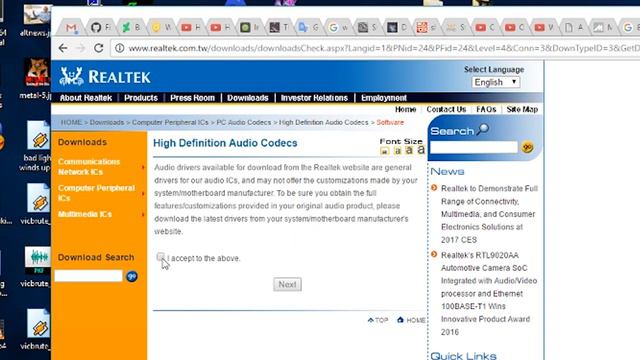The height and width of the screenshot is (360, 640).
Task: Go to HOME in breadcrumb
Action: pyautogui.click(x=71, y=122)
